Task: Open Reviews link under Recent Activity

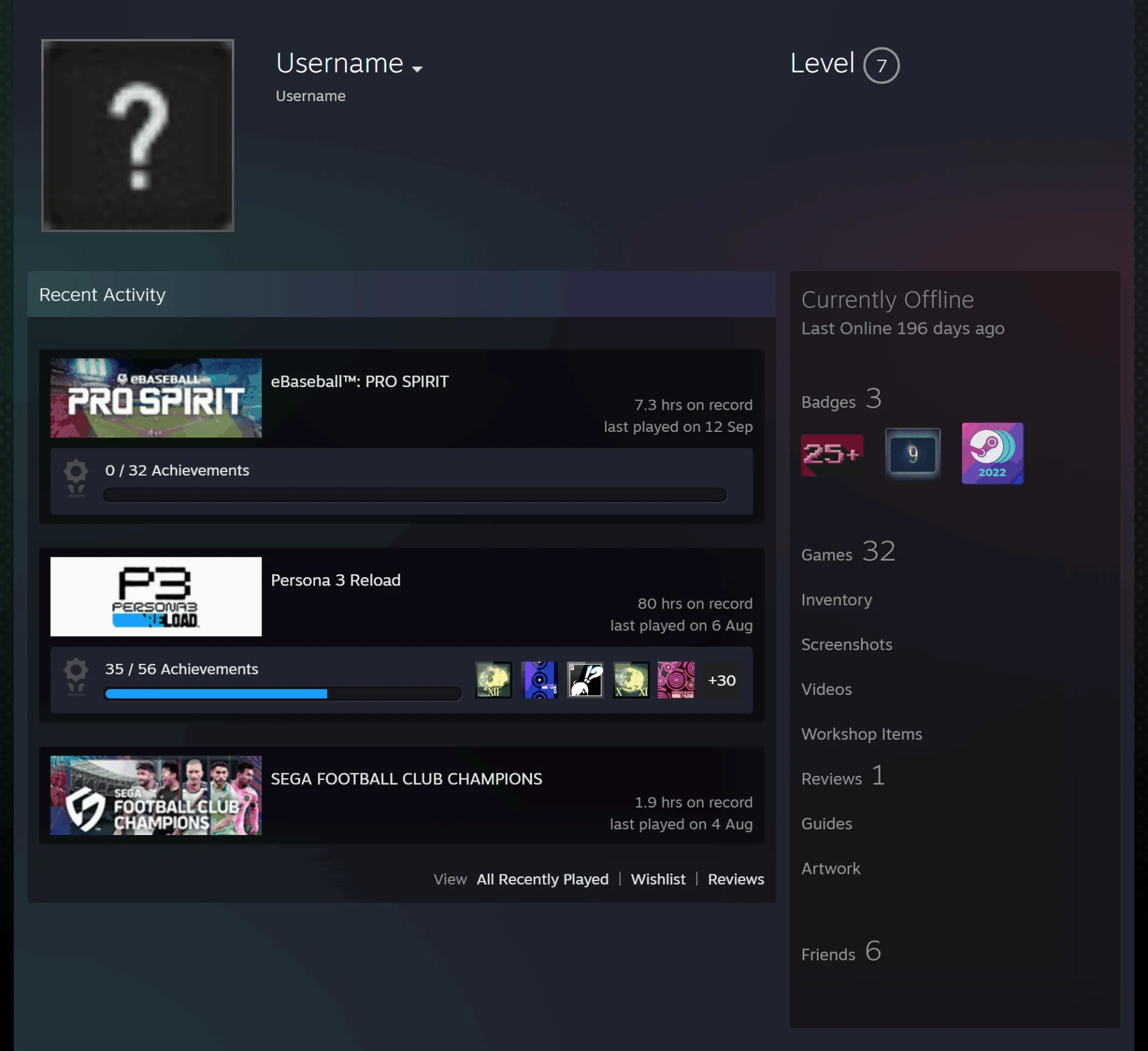Action: coord(735,879)
